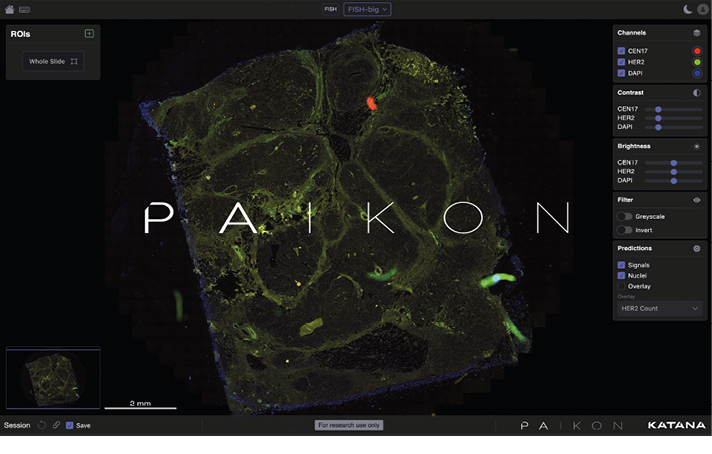Open the green HER2 color swatch
Viewport: 712px width, 454px height.
pos(697,62)
